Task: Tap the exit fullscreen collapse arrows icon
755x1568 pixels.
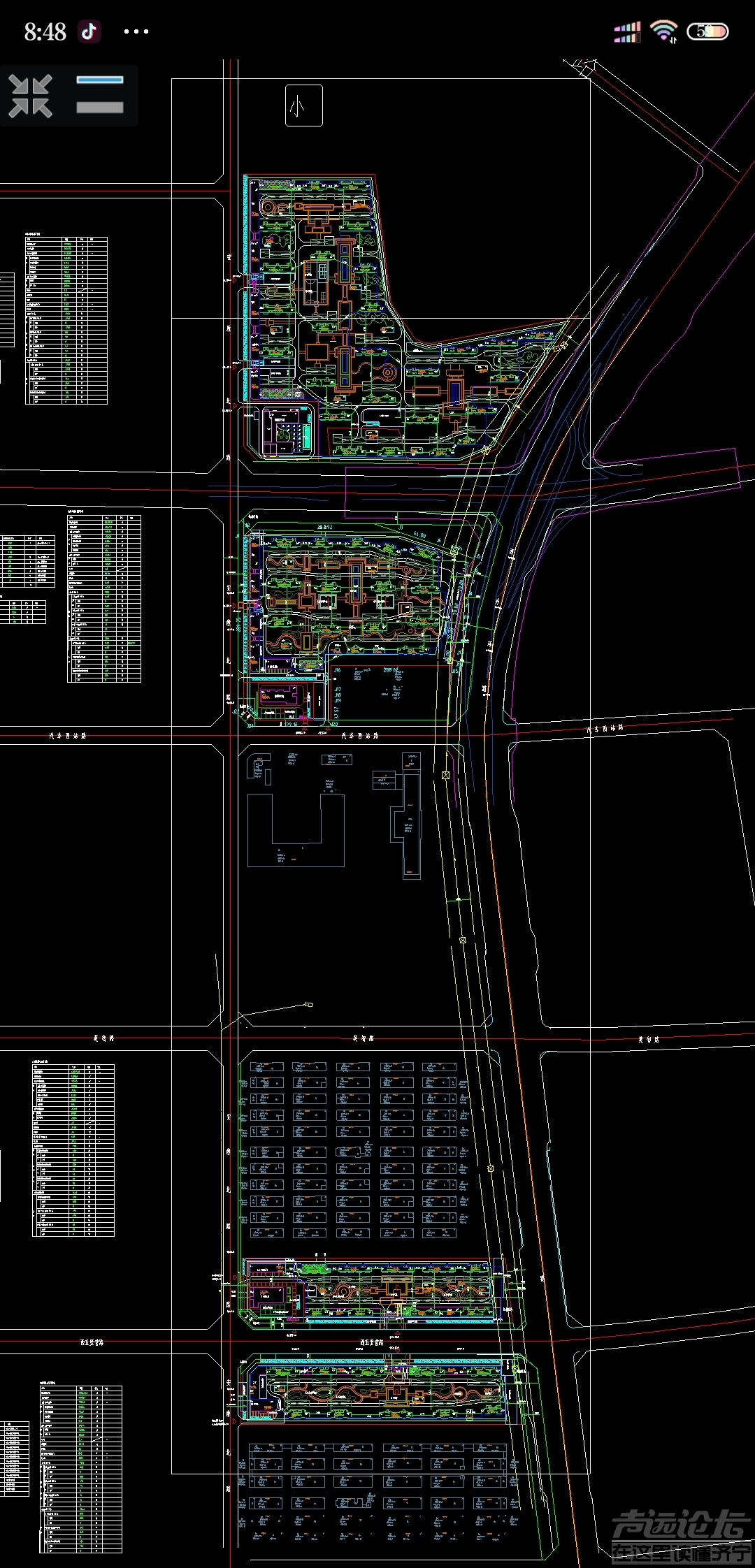Action: [x=31, y=96]
